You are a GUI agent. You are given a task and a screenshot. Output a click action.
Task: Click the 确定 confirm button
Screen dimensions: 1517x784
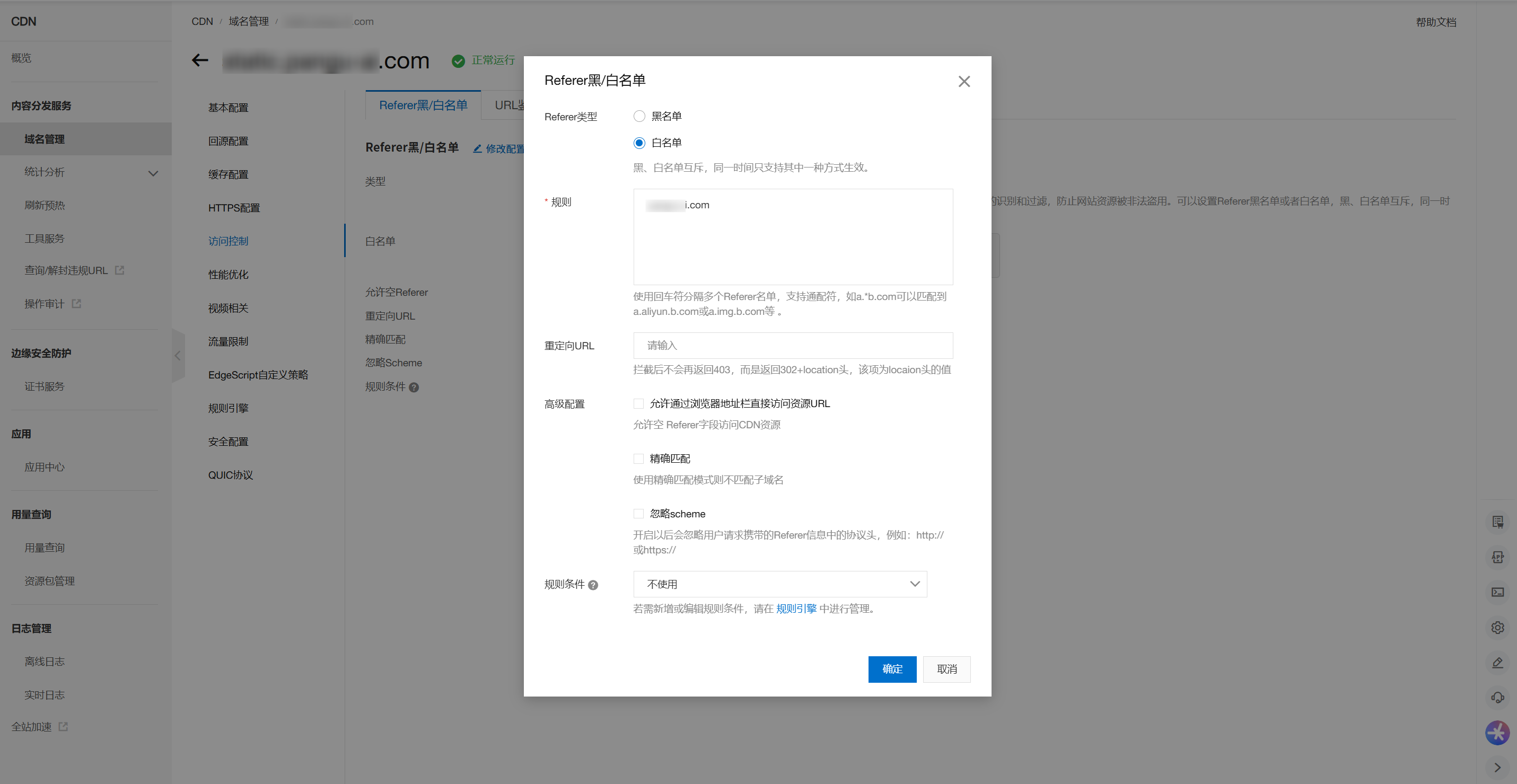click(892, 669)
